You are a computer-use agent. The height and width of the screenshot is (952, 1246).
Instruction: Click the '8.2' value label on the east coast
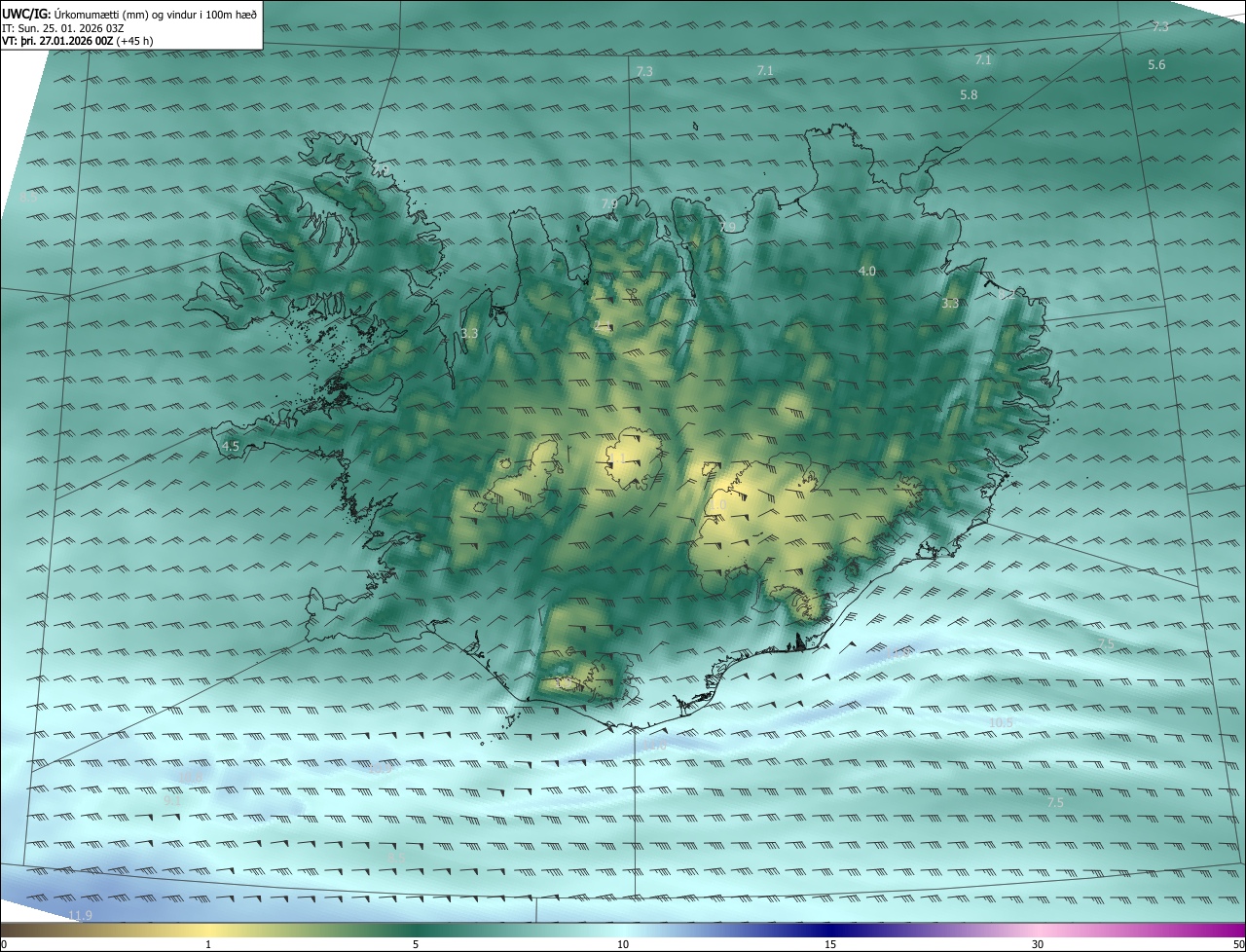pyautogui.click(x=1006, y=293)
